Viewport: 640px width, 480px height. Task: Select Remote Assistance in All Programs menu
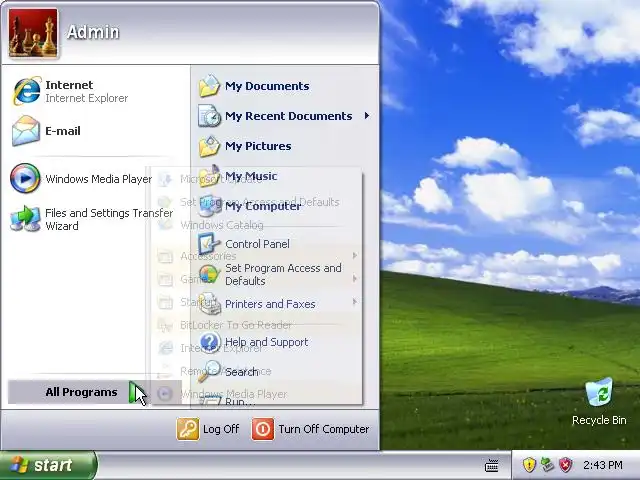point(257,371)
